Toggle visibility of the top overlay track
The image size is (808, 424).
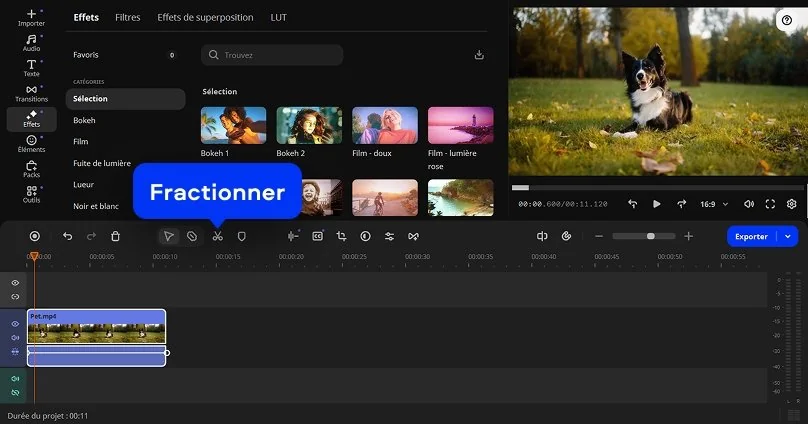click(15, 283)
